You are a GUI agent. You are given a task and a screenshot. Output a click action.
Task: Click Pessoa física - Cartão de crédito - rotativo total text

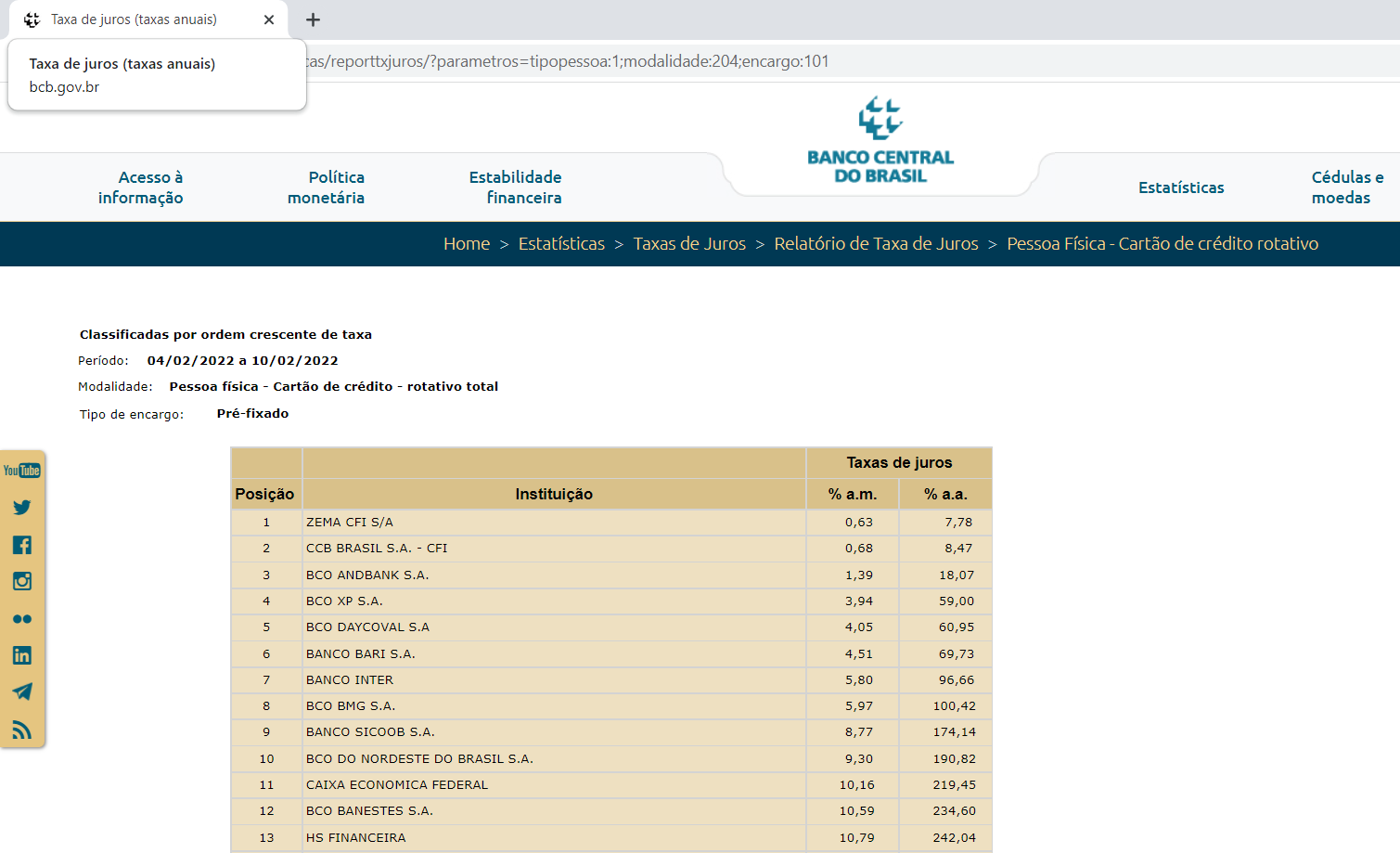333,387
